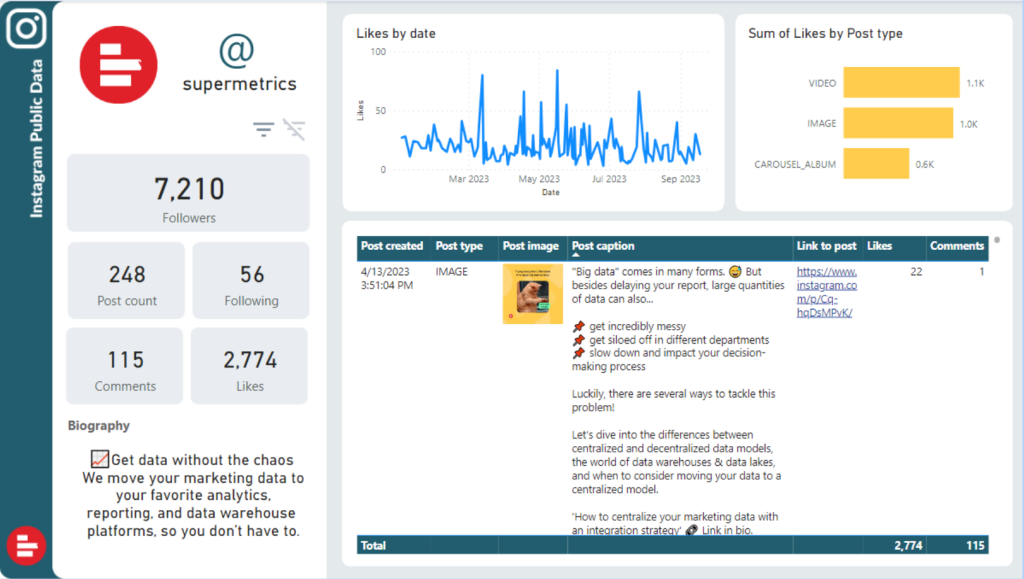Click the Comments column header
Screen dimensions: 1024x579
pos(957,246)
